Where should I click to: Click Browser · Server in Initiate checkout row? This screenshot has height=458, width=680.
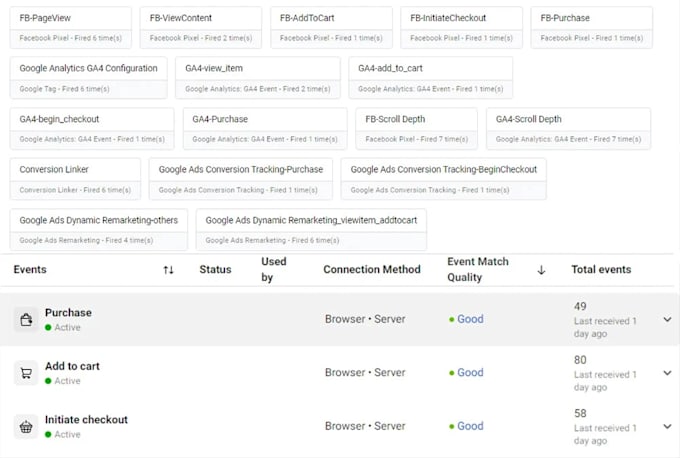[365, 426]
